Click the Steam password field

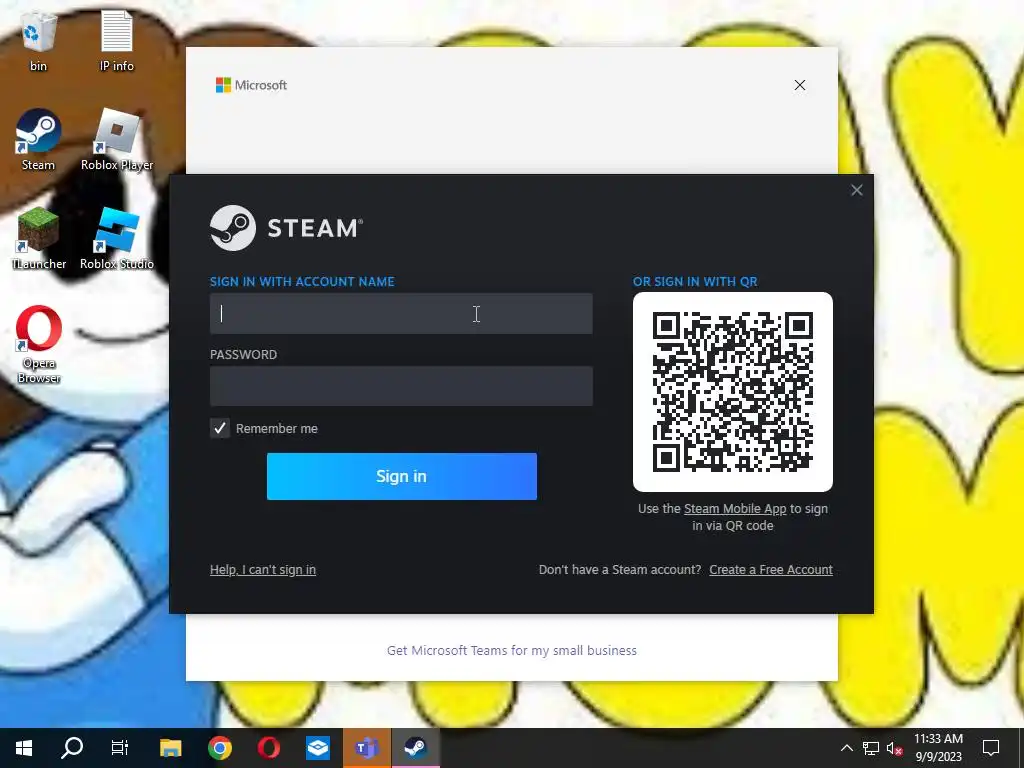pyautogui.click(x=401, y=386)
